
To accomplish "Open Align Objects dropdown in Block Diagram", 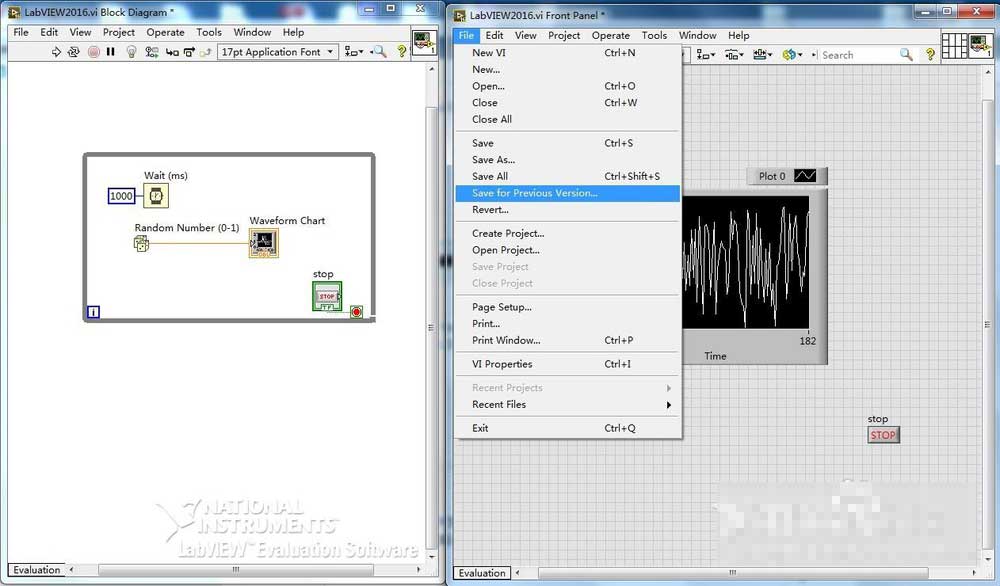I will coord(354,52).
